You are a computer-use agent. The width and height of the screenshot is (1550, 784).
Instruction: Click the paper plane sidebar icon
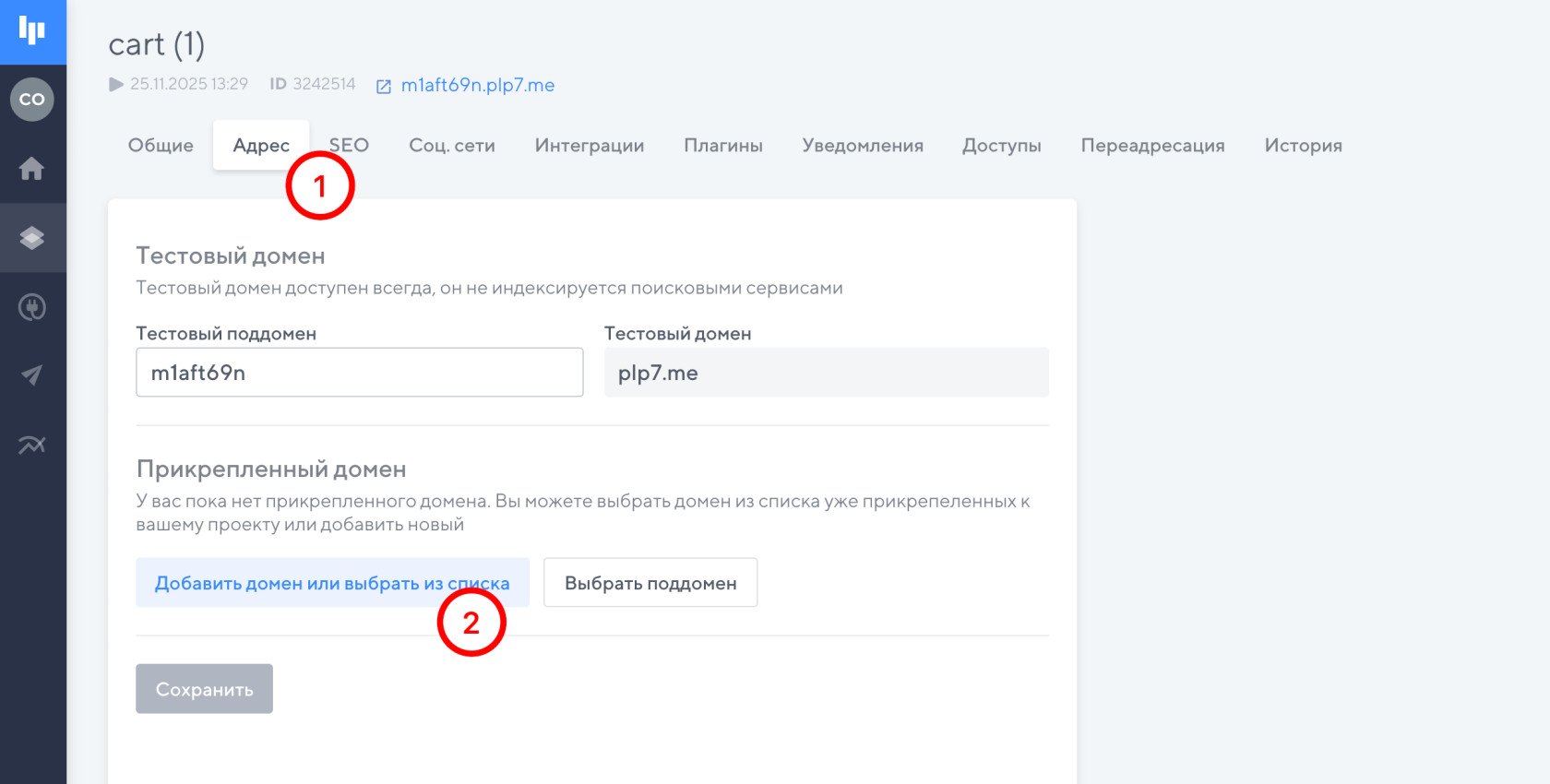click(32, 375)
